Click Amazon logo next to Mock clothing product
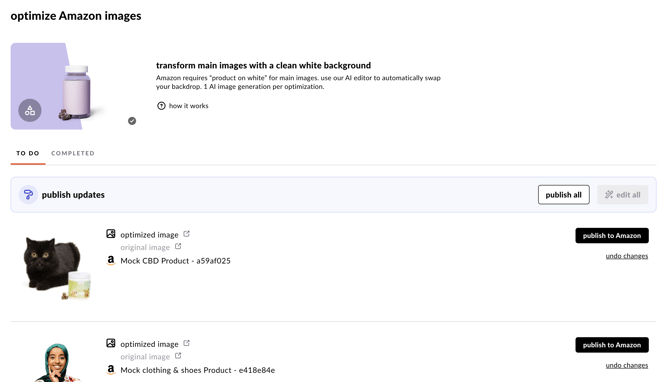The height and width of the screenshot is (382, 670). pos(111,370)
